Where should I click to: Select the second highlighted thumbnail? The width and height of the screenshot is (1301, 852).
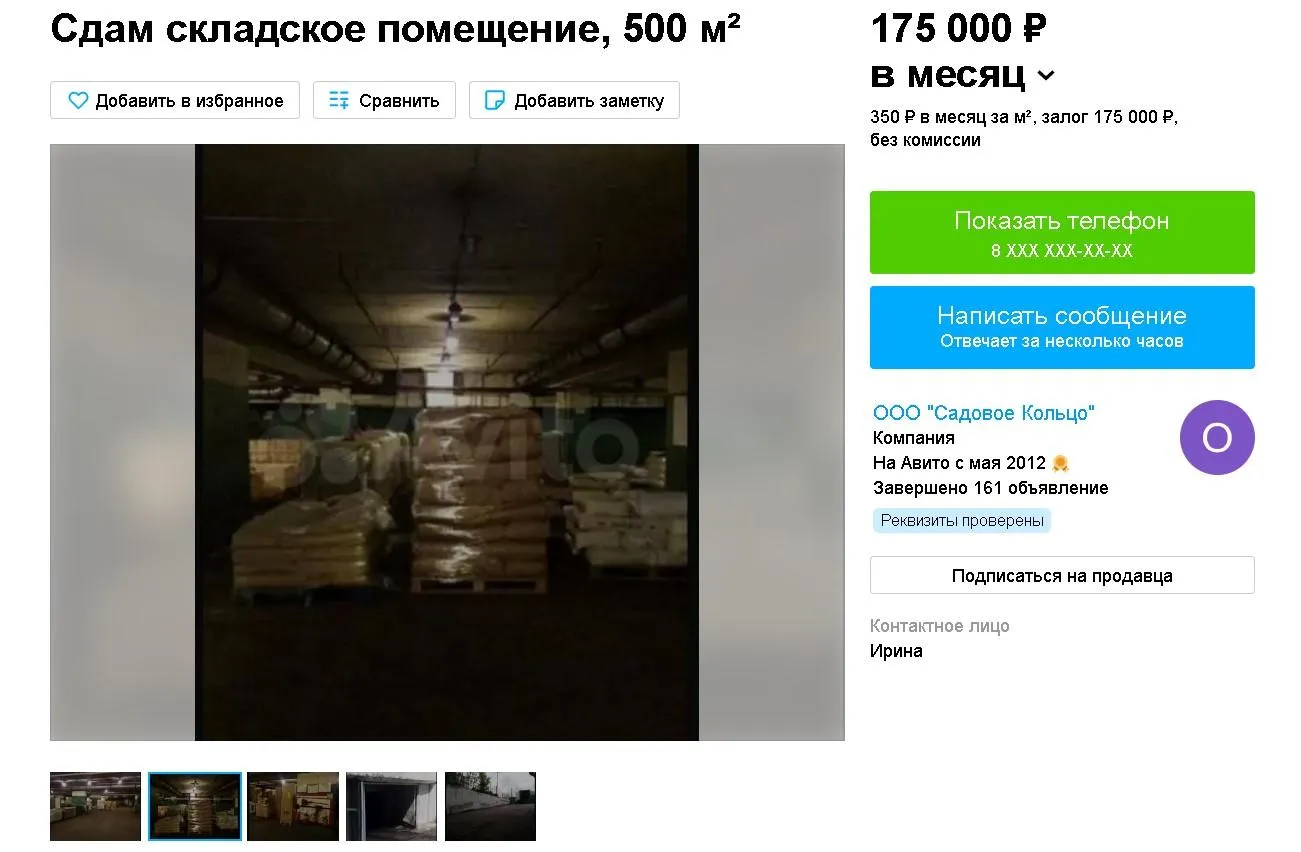click(195, 806)
